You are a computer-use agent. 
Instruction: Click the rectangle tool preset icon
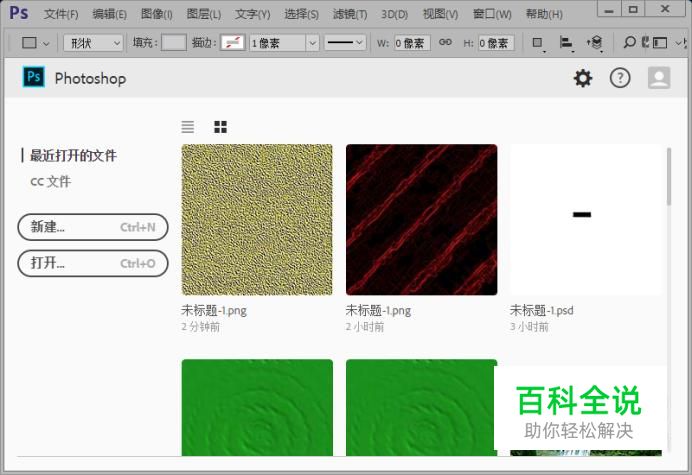29,43
